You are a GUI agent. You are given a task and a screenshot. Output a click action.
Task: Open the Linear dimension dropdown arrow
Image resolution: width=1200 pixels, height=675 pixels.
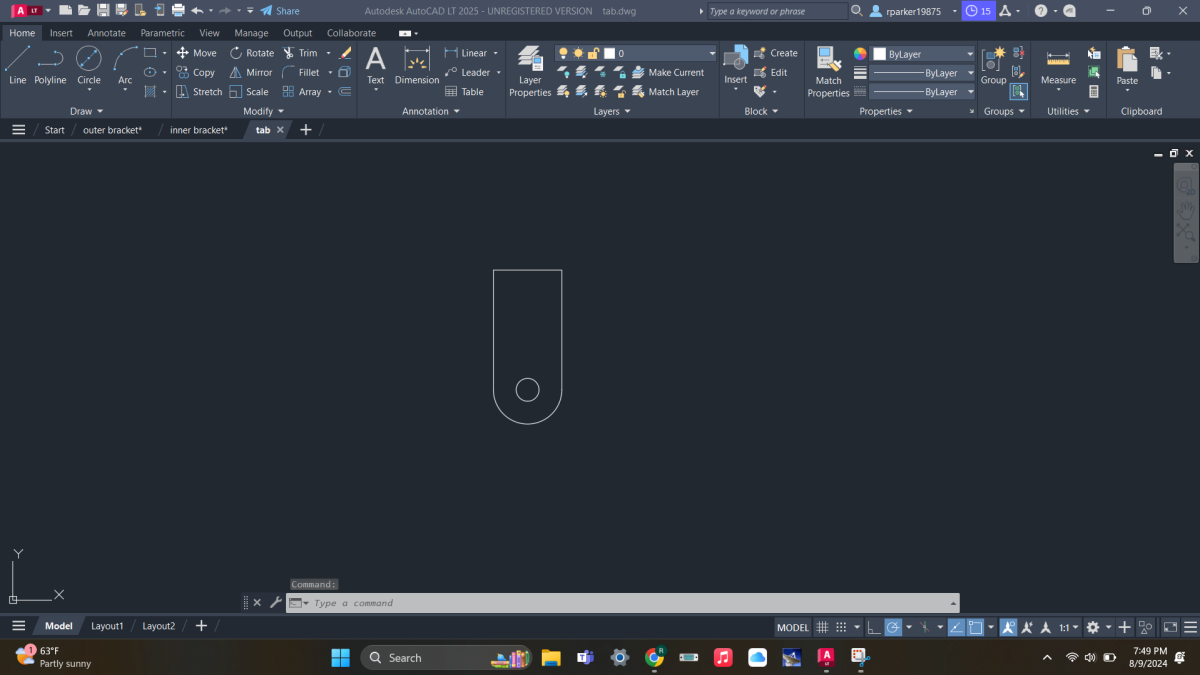[x=495, y=53]
